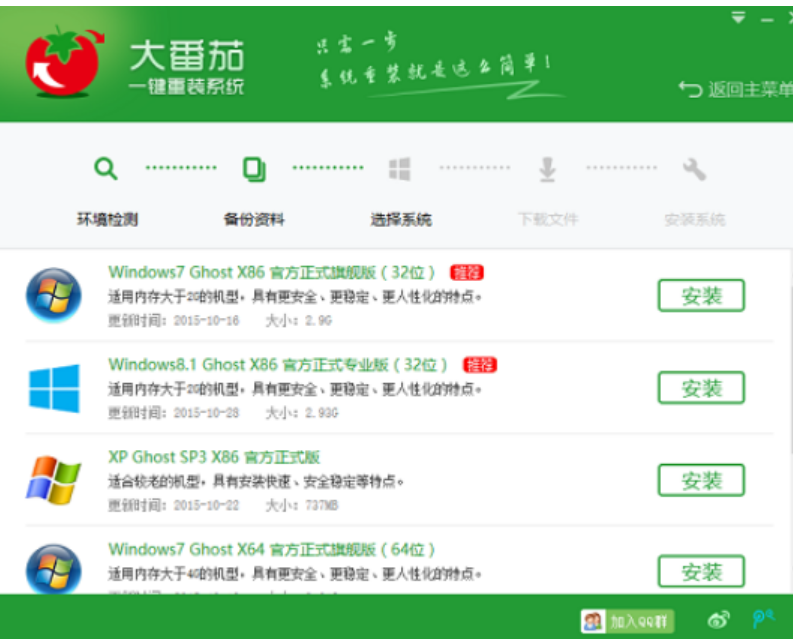Image resolution: width=793 pixels, height=639 pixels.
Task: Click the 2015-10-16 update date text
Action: pyautogui.click(x=206, y=321)
